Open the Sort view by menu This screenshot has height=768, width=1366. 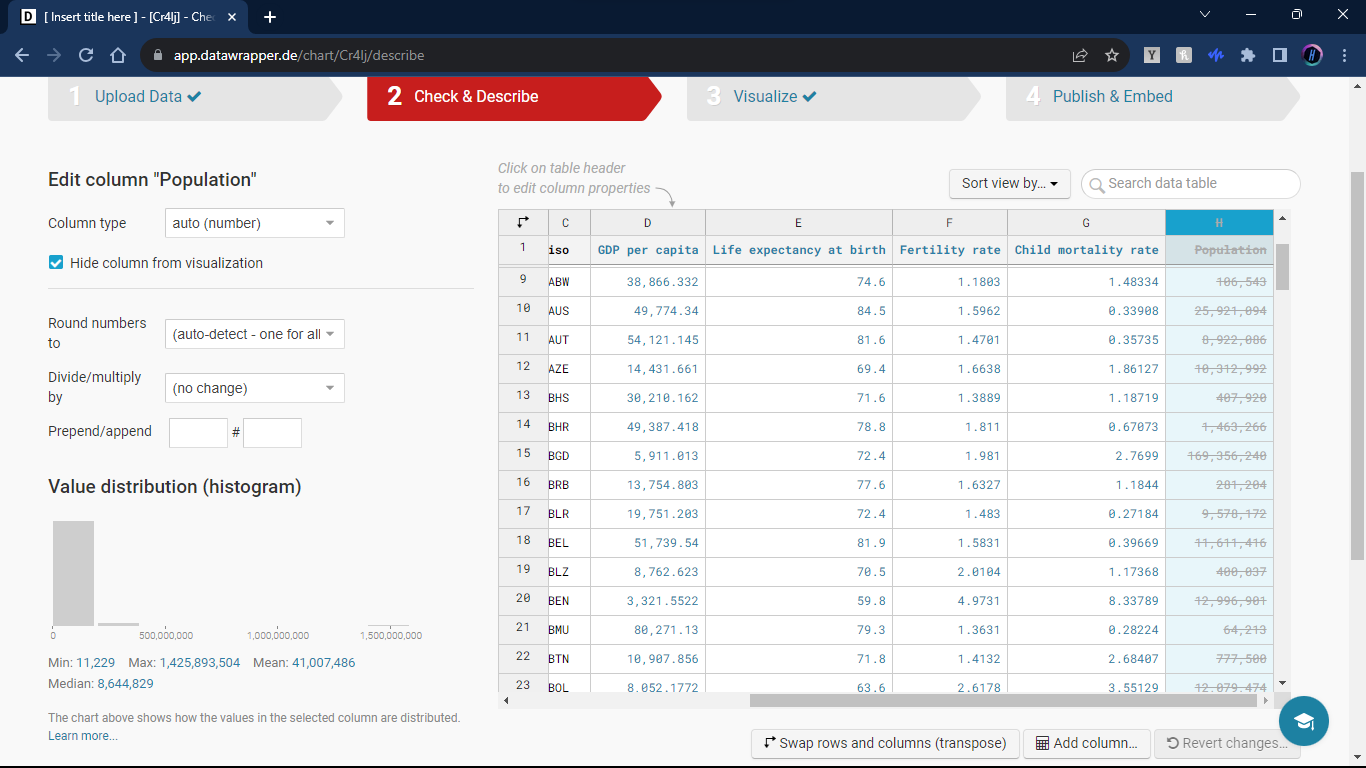[x=1009, y=184]
